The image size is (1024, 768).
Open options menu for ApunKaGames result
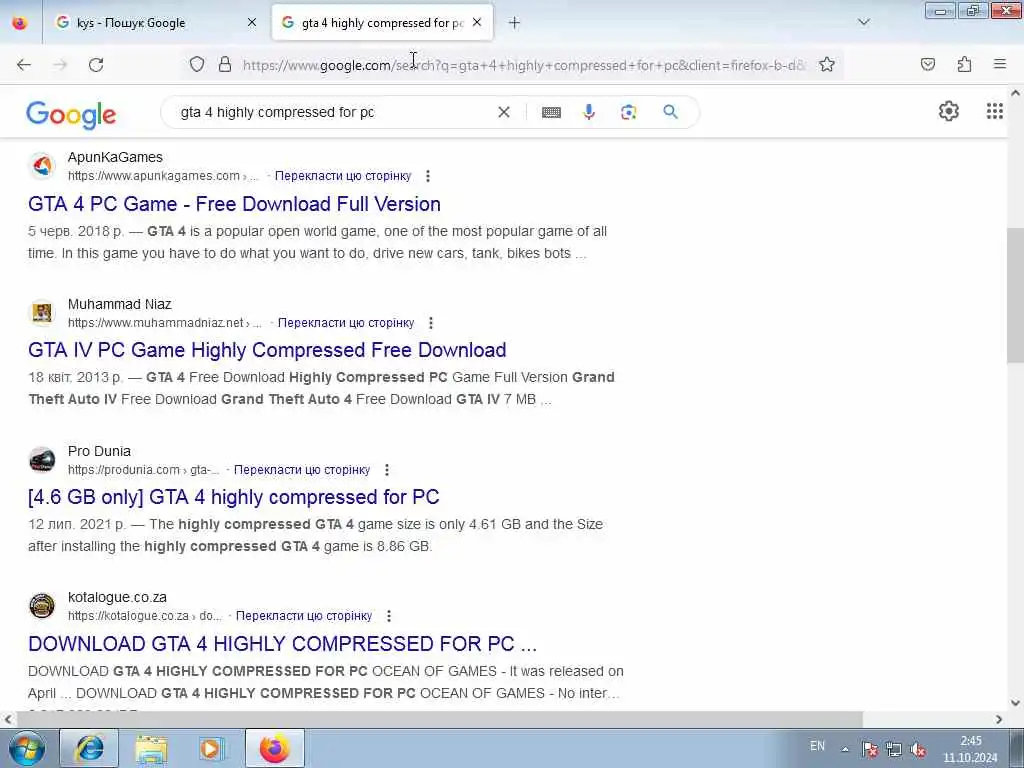428,176
